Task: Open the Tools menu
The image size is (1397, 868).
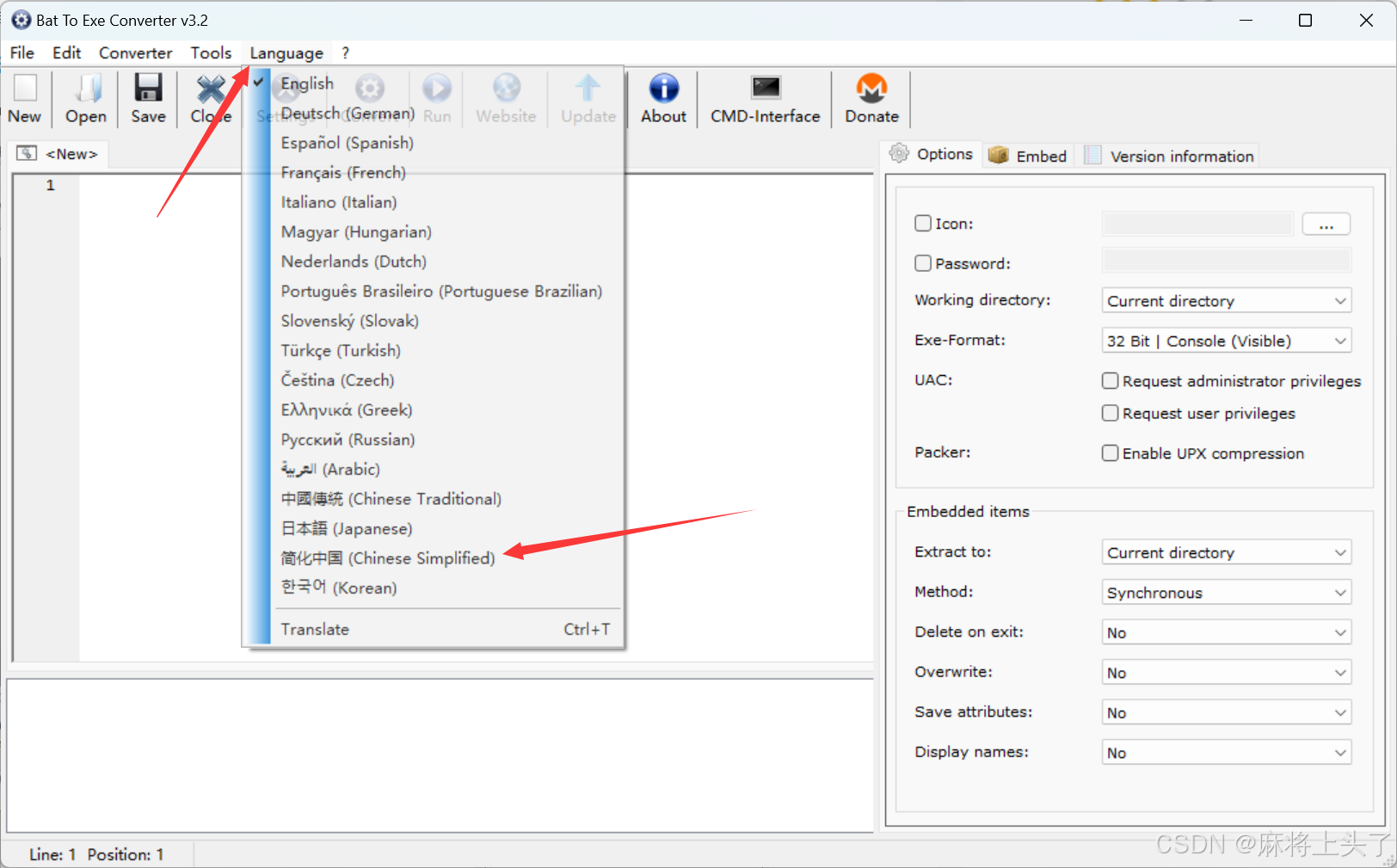Action: (x=211, y=52)
